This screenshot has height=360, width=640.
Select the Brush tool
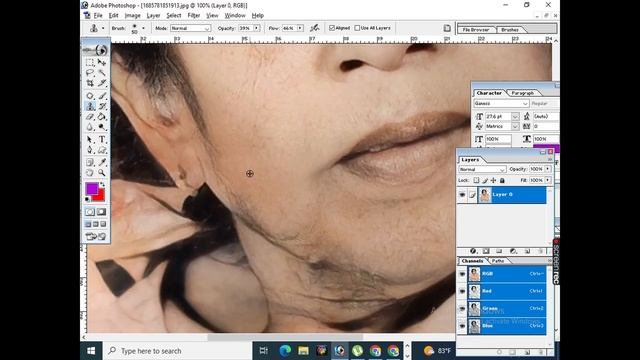click(x=102, y=96)
